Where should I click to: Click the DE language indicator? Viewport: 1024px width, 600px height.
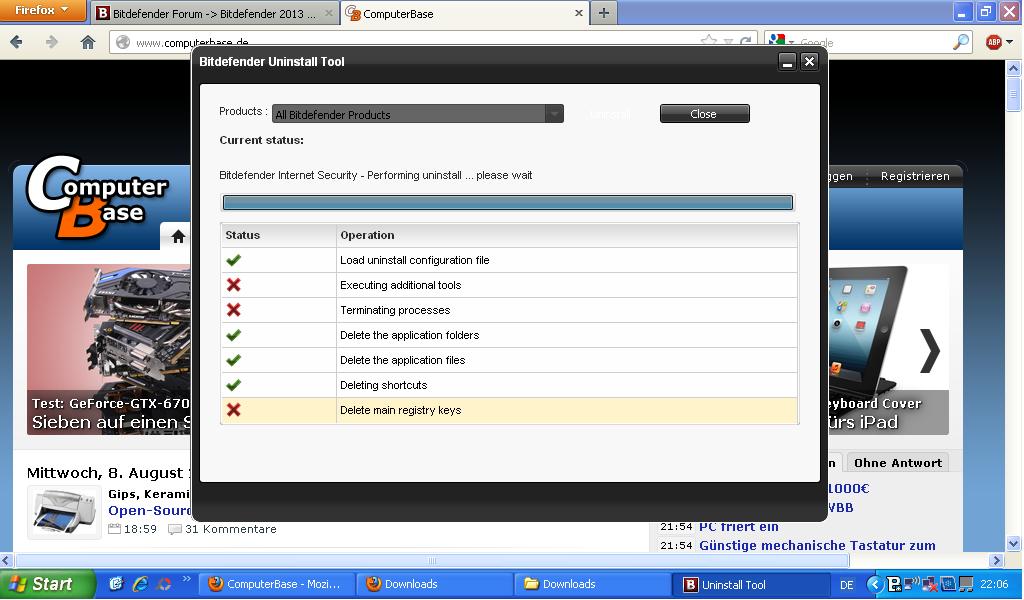[x=846, y=585]
